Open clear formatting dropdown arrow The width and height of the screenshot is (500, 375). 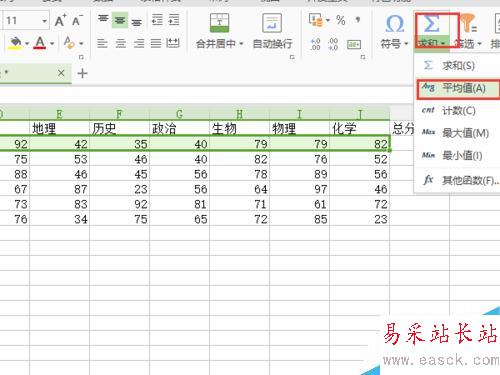pos(81,44)
